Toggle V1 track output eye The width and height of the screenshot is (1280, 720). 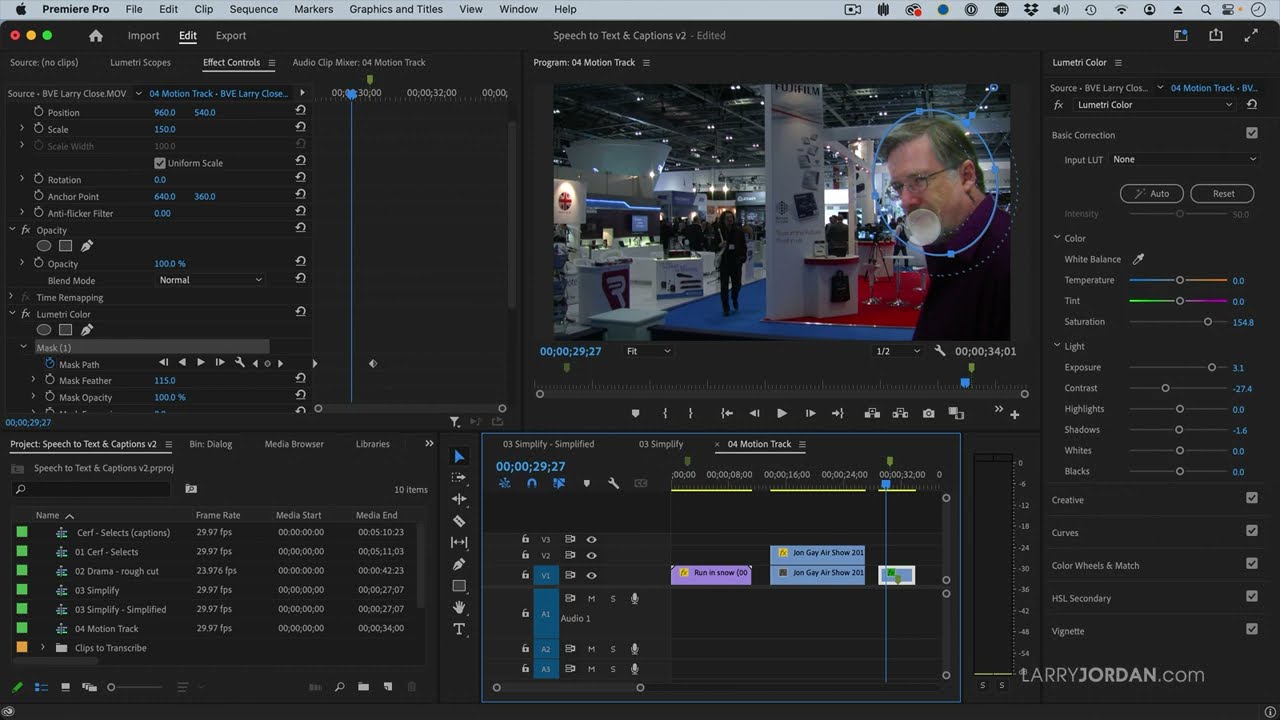(x=591, y=575)
